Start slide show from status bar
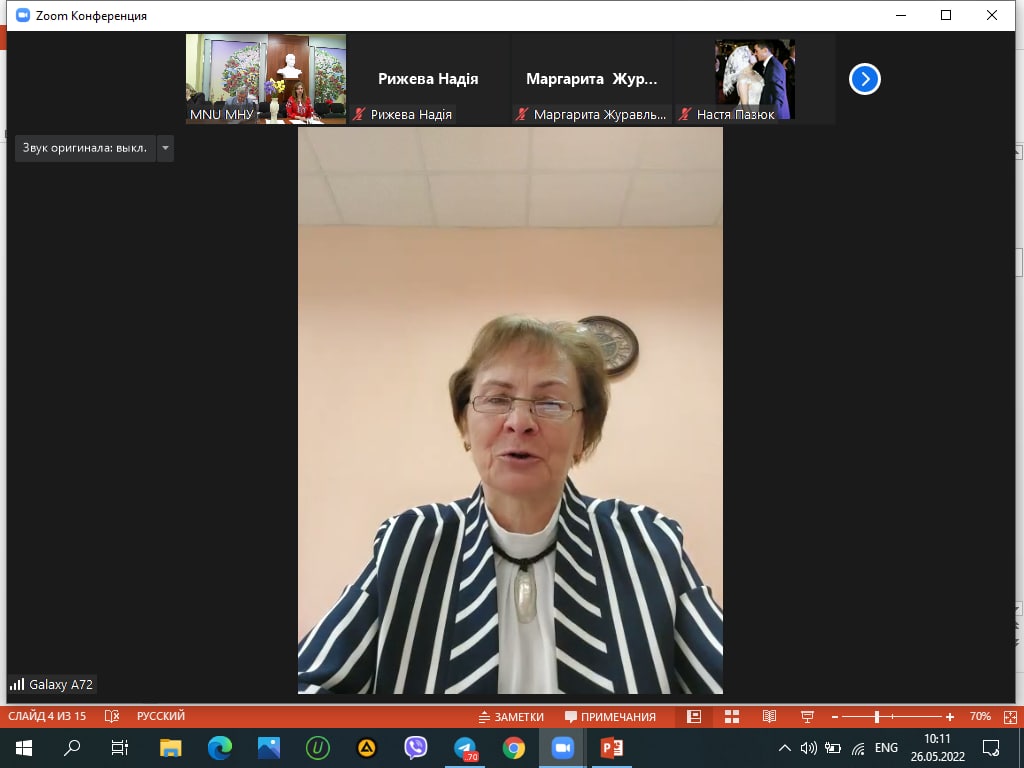1024x768 pixels. click(807, 716)
